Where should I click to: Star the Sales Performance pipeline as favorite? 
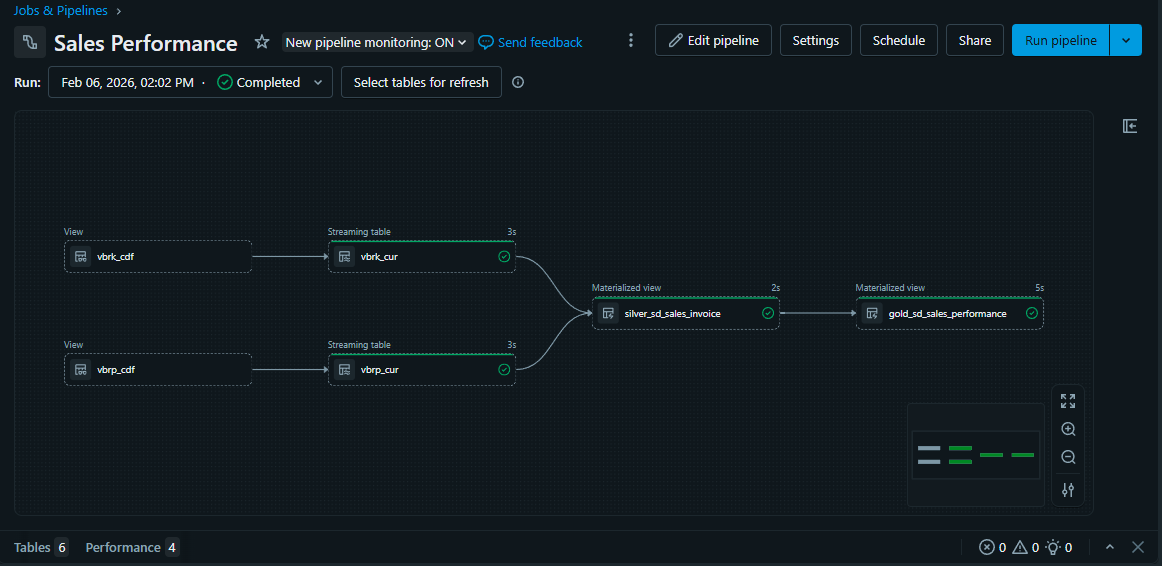tap(262, 42)
